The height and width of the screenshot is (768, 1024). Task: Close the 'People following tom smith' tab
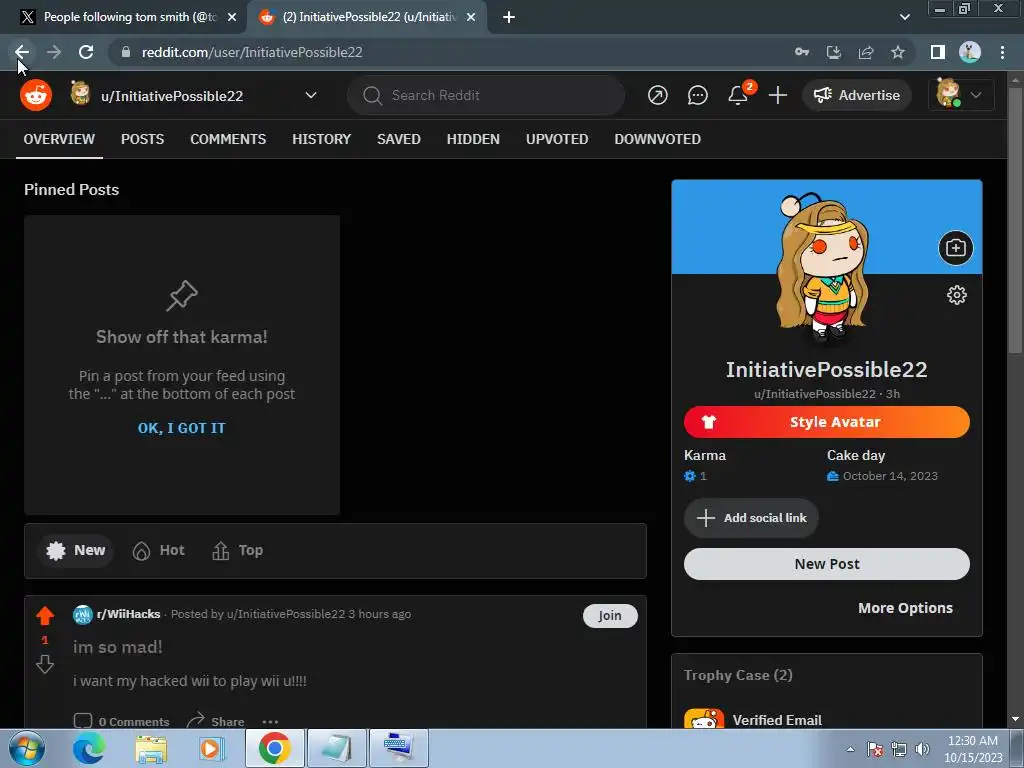tap(232, 17)
